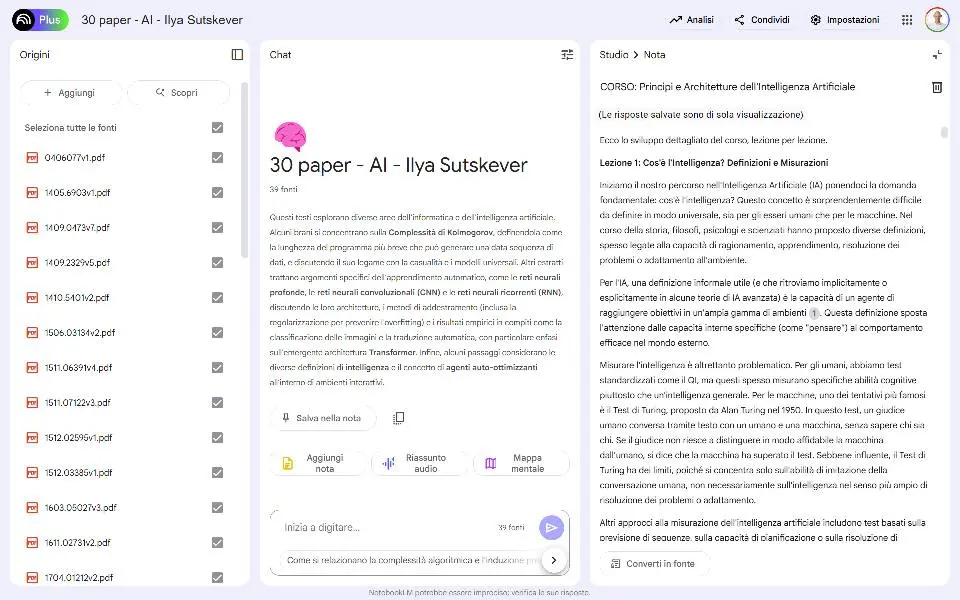This screenshot has width=960, height=600.
Task: Toggle checkbox for 1512.02595v1.pdf
Action: pos(217,437)
